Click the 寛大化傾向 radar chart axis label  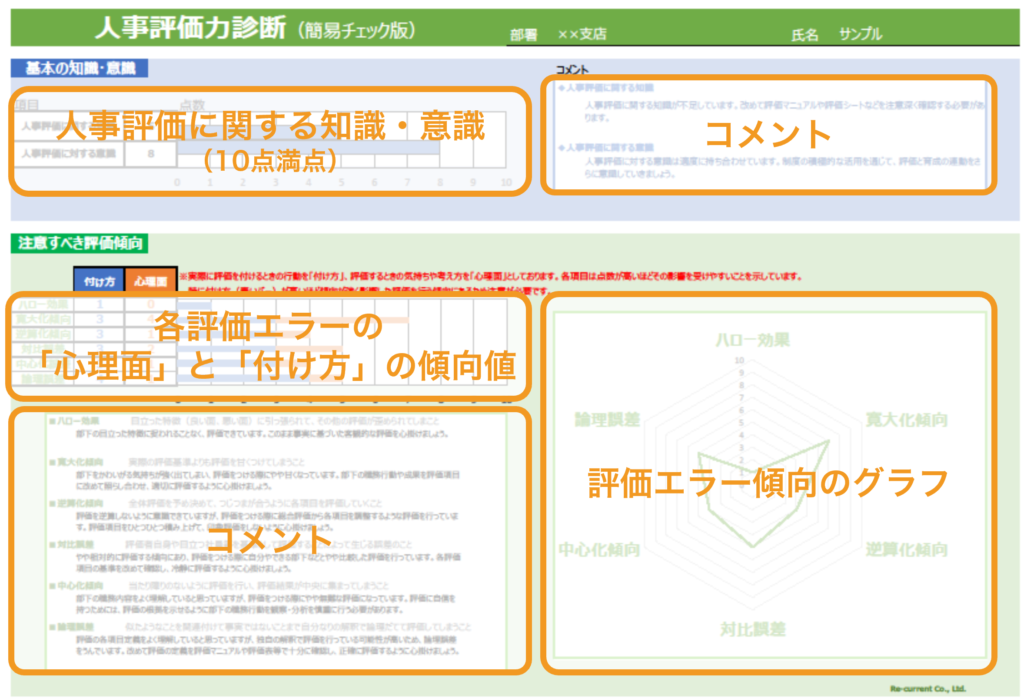tap(907, 418)
